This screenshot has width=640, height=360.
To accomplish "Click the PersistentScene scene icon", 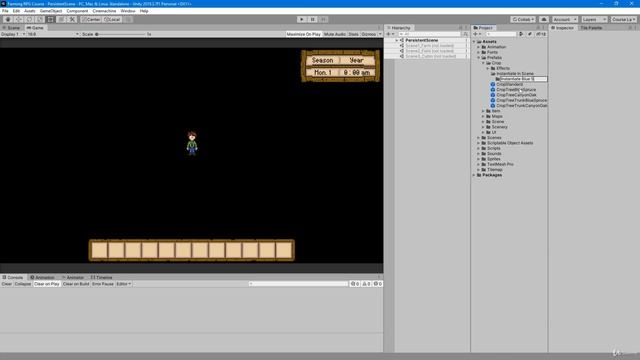I will [x=402, y=40].
